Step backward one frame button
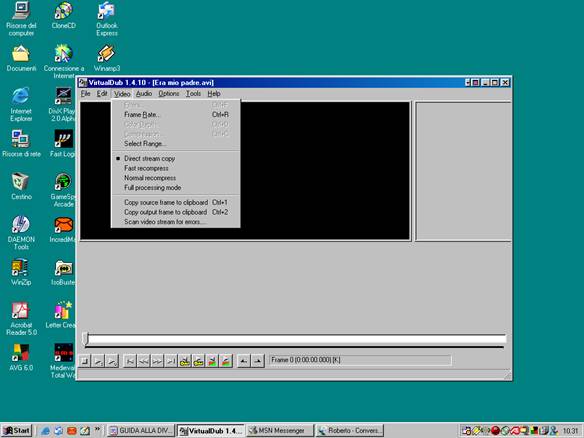The height and width of the screenshot is (438, 584). 143,361
